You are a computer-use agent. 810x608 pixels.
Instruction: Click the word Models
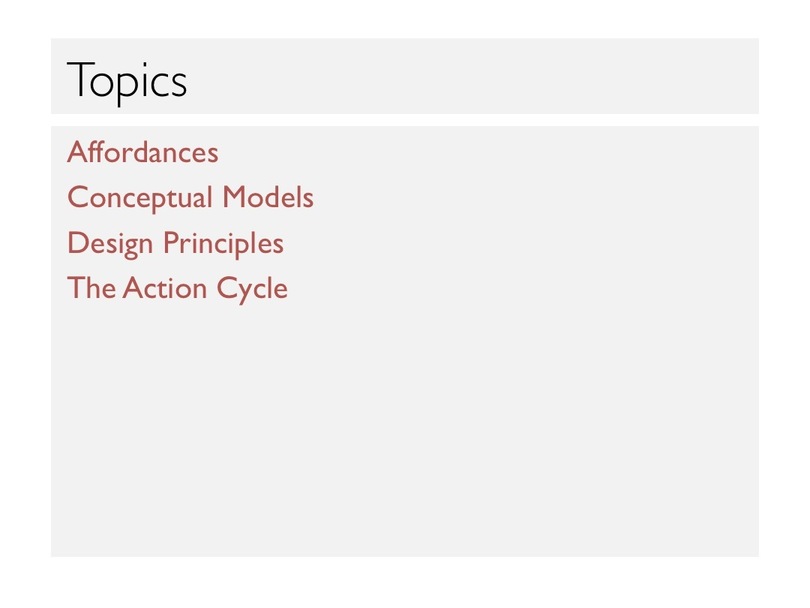click(268, 197)
